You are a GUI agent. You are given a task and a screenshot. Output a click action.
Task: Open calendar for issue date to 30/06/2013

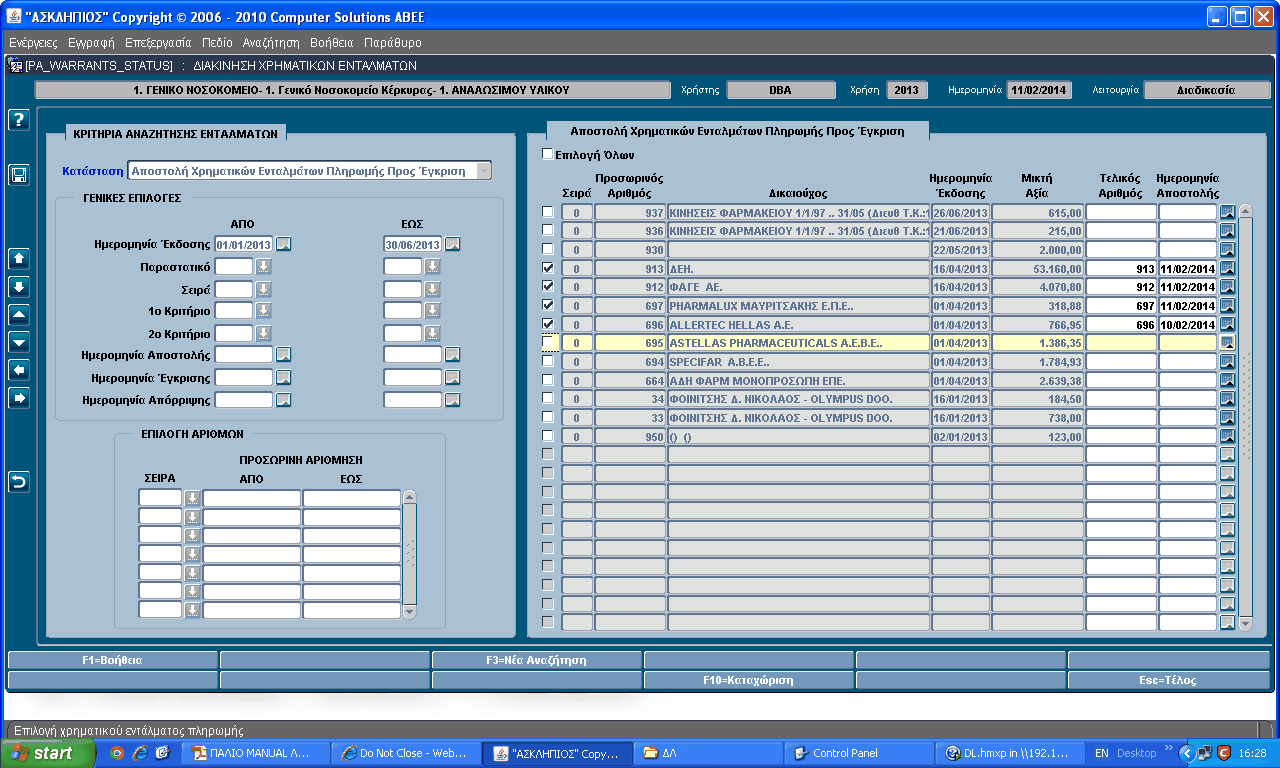(453, 244)
